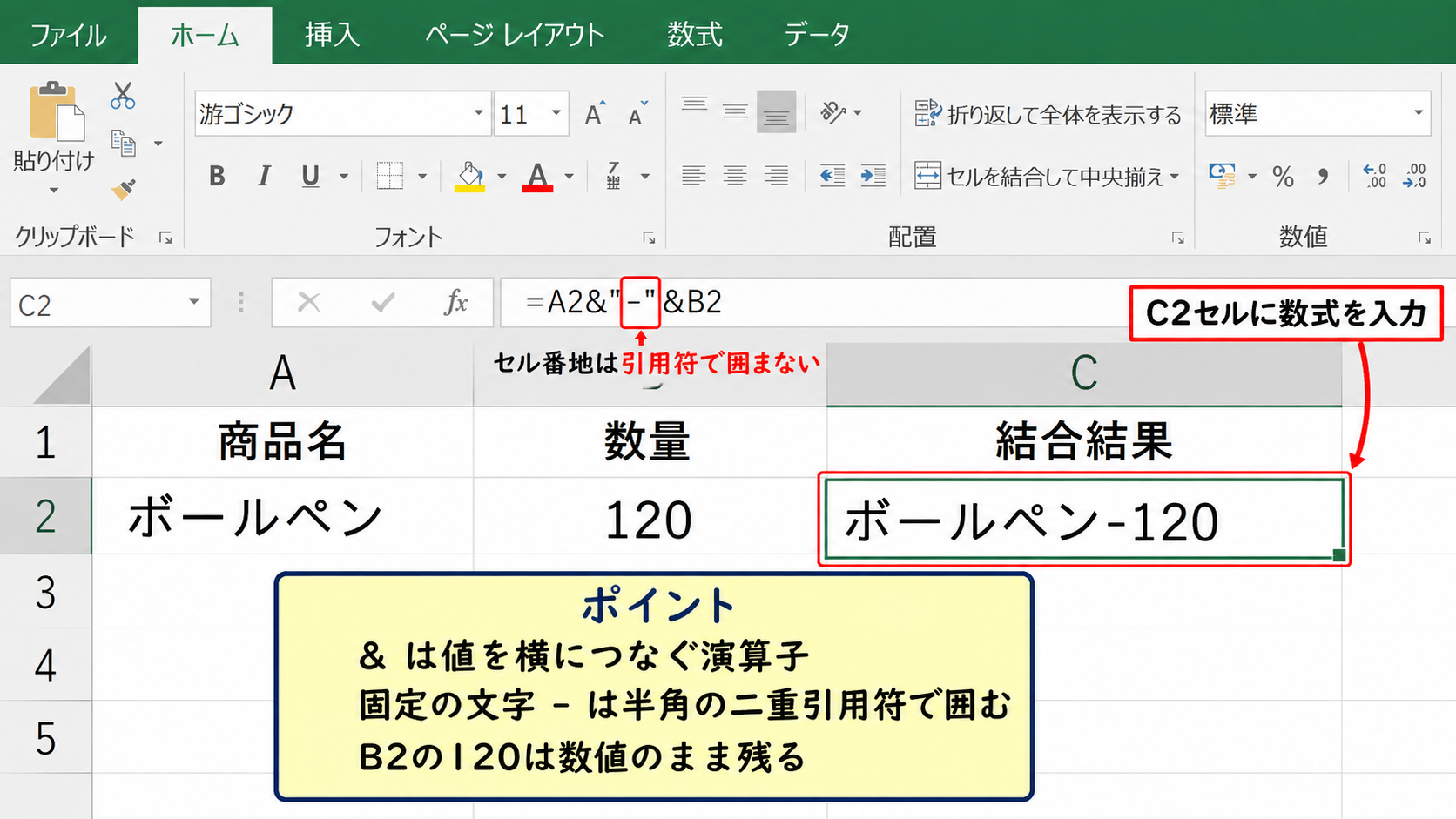Open border style dropdown arrow
1456x819 pixels.
(x=422, y=177)
